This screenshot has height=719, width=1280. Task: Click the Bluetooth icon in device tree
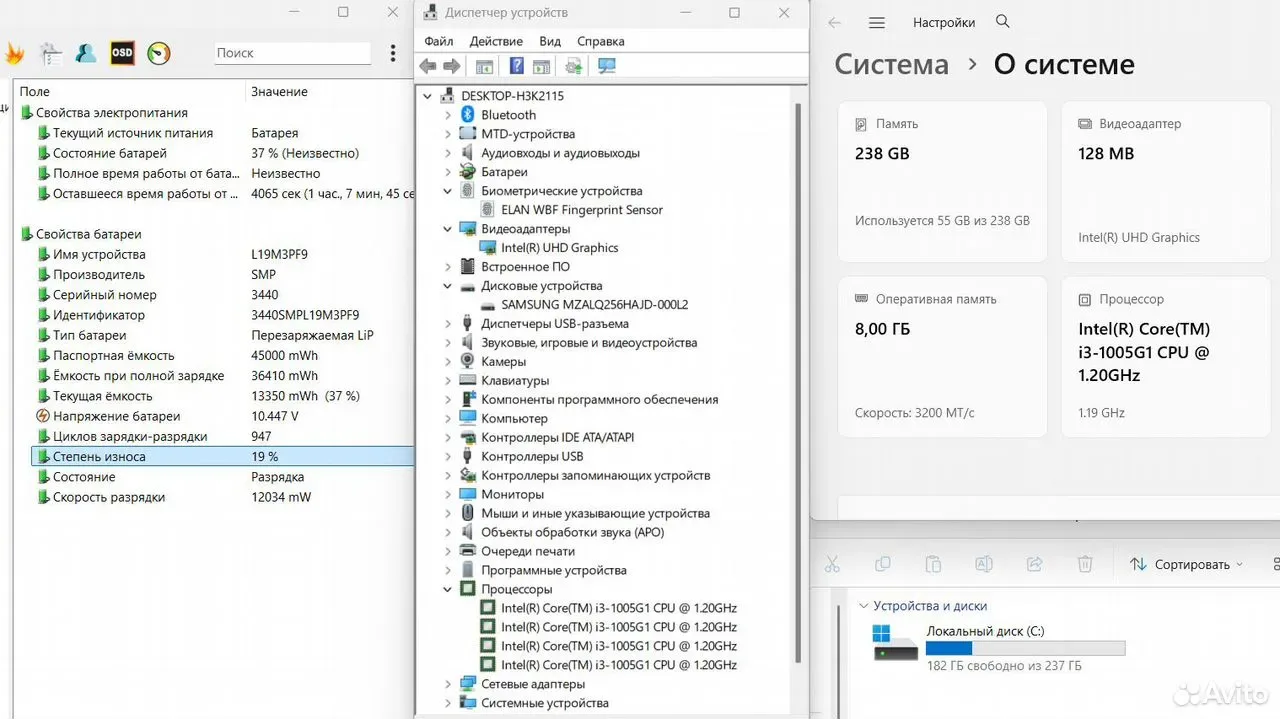(467, 115)
